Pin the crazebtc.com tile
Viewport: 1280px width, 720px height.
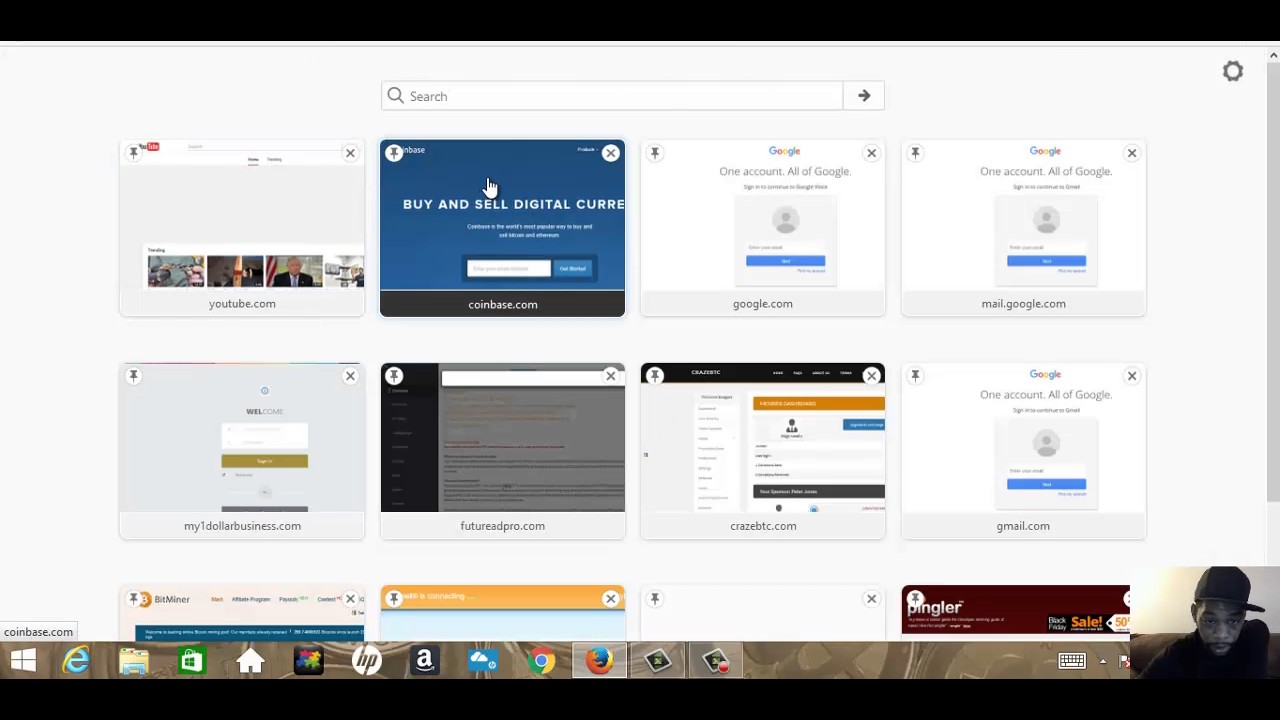coord(655,375)
